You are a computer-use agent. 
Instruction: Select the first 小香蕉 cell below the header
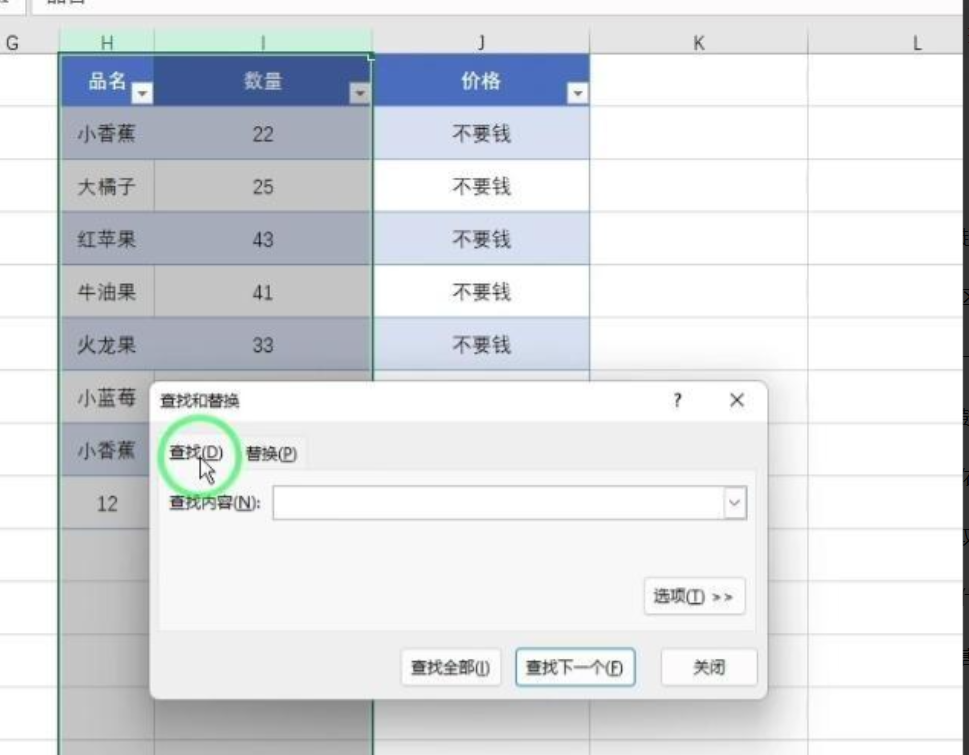107,133
